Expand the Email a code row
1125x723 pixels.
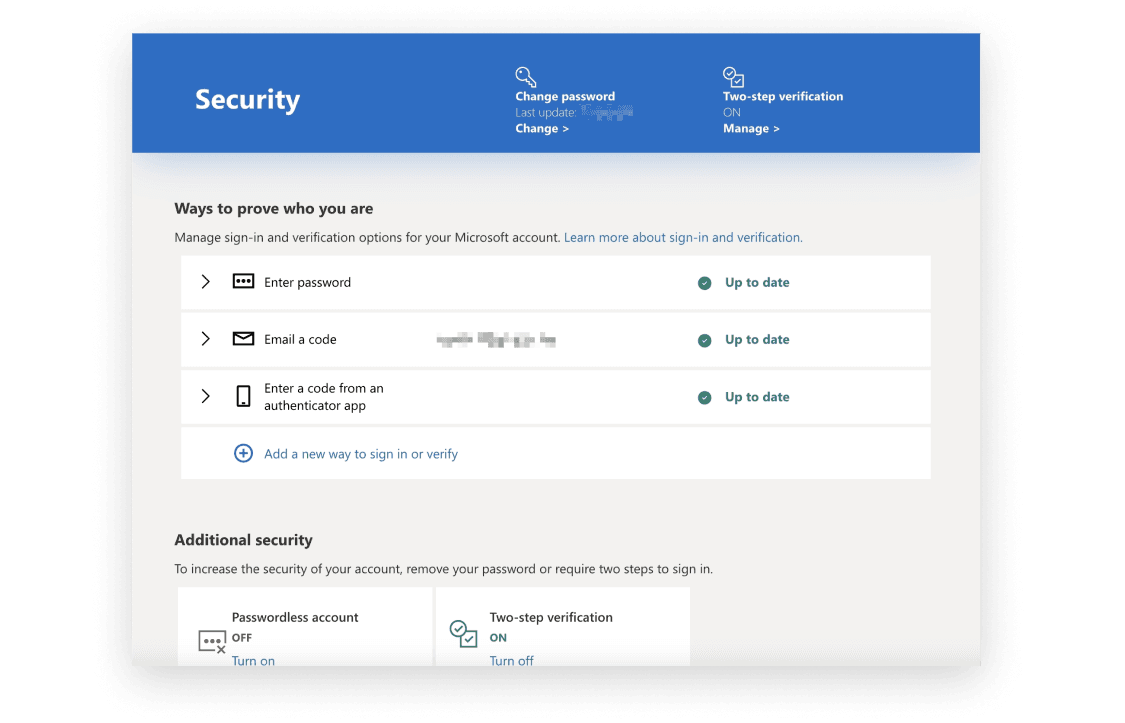[205, 339]
